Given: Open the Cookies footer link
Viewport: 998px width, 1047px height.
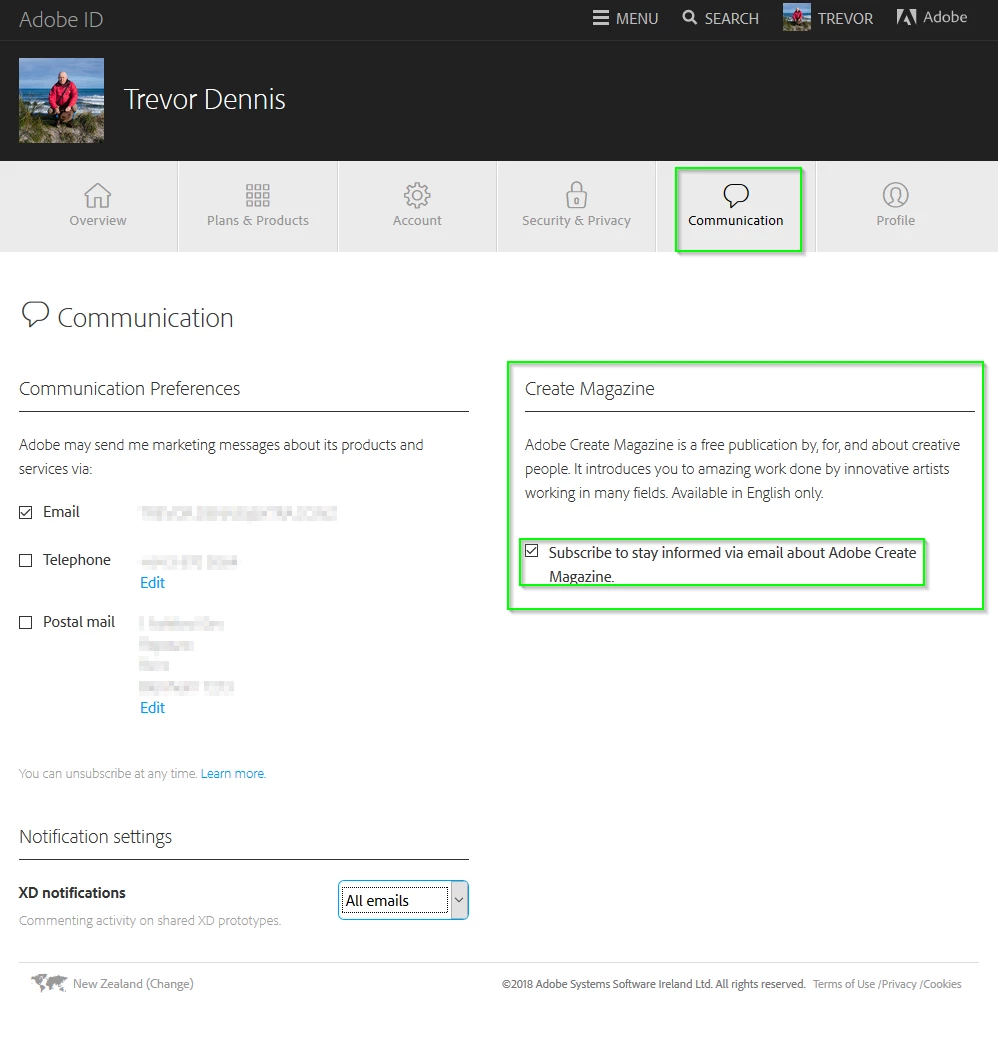Looking at the screenshot, I should (942, 984).
